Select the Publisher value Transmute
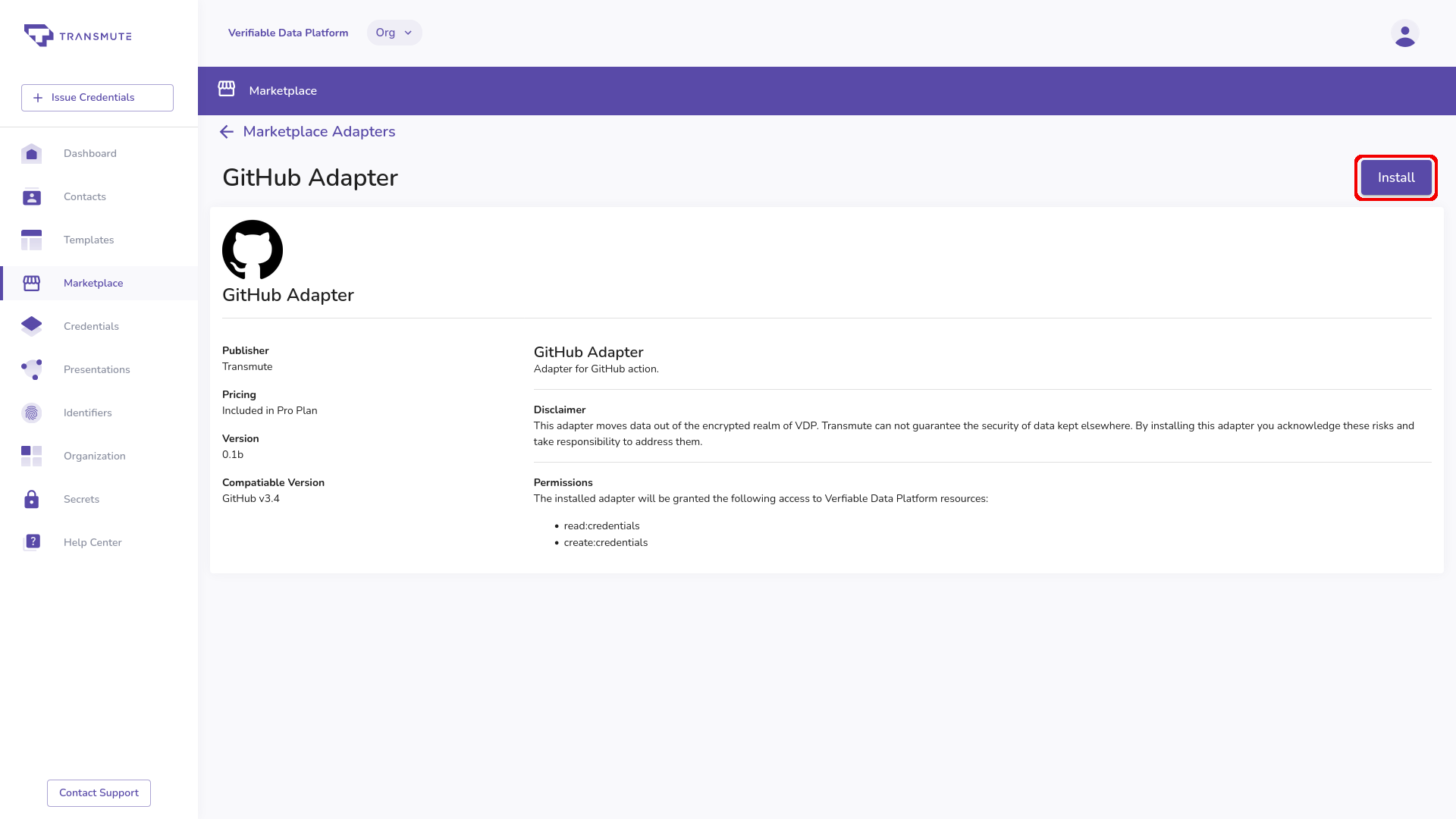Image resolution: width=1456 pixels, height=819 pixels. click(x=247, y=367)
